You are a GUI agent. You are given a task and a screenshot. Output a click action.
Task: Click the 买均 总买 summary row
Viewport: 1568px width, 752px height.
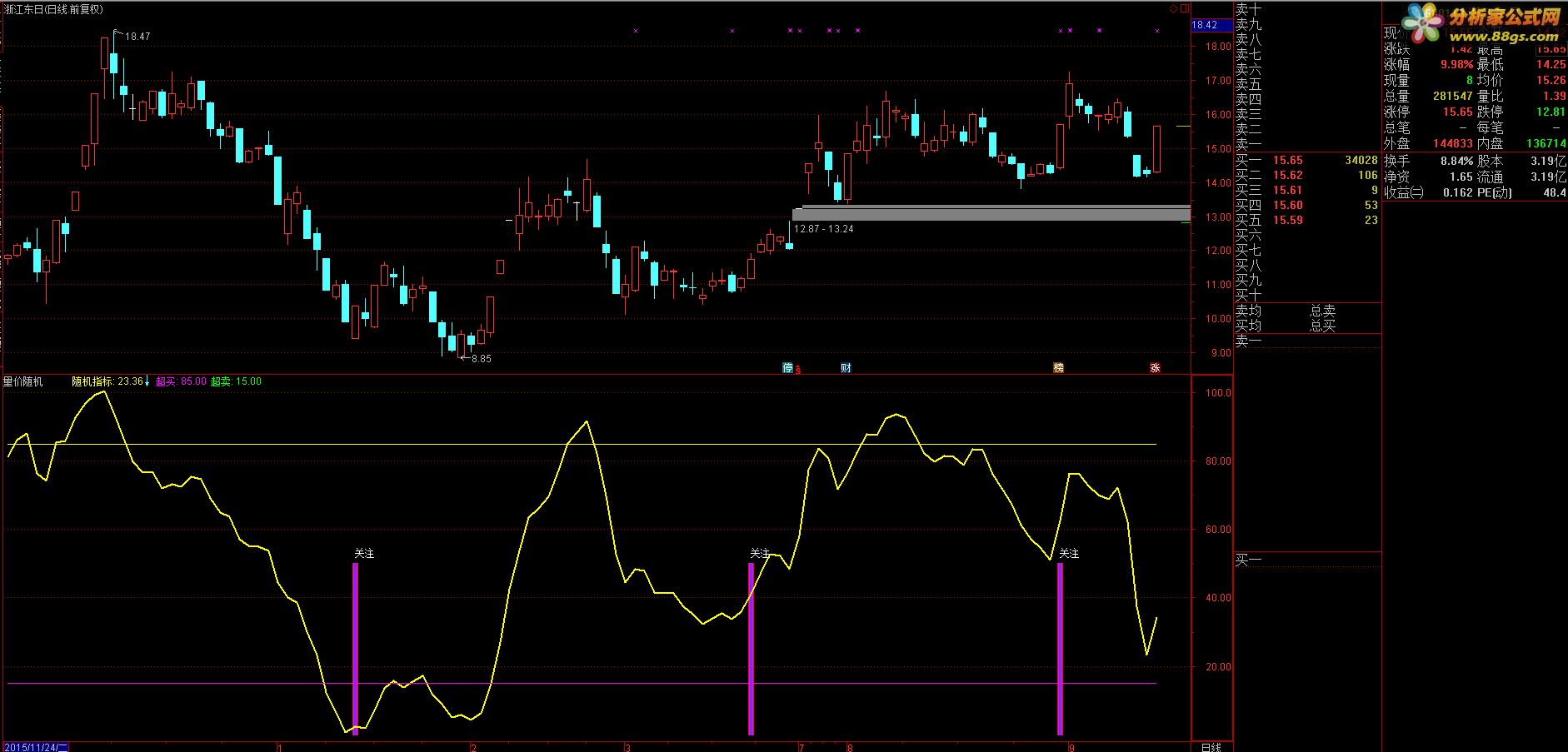1306,326
